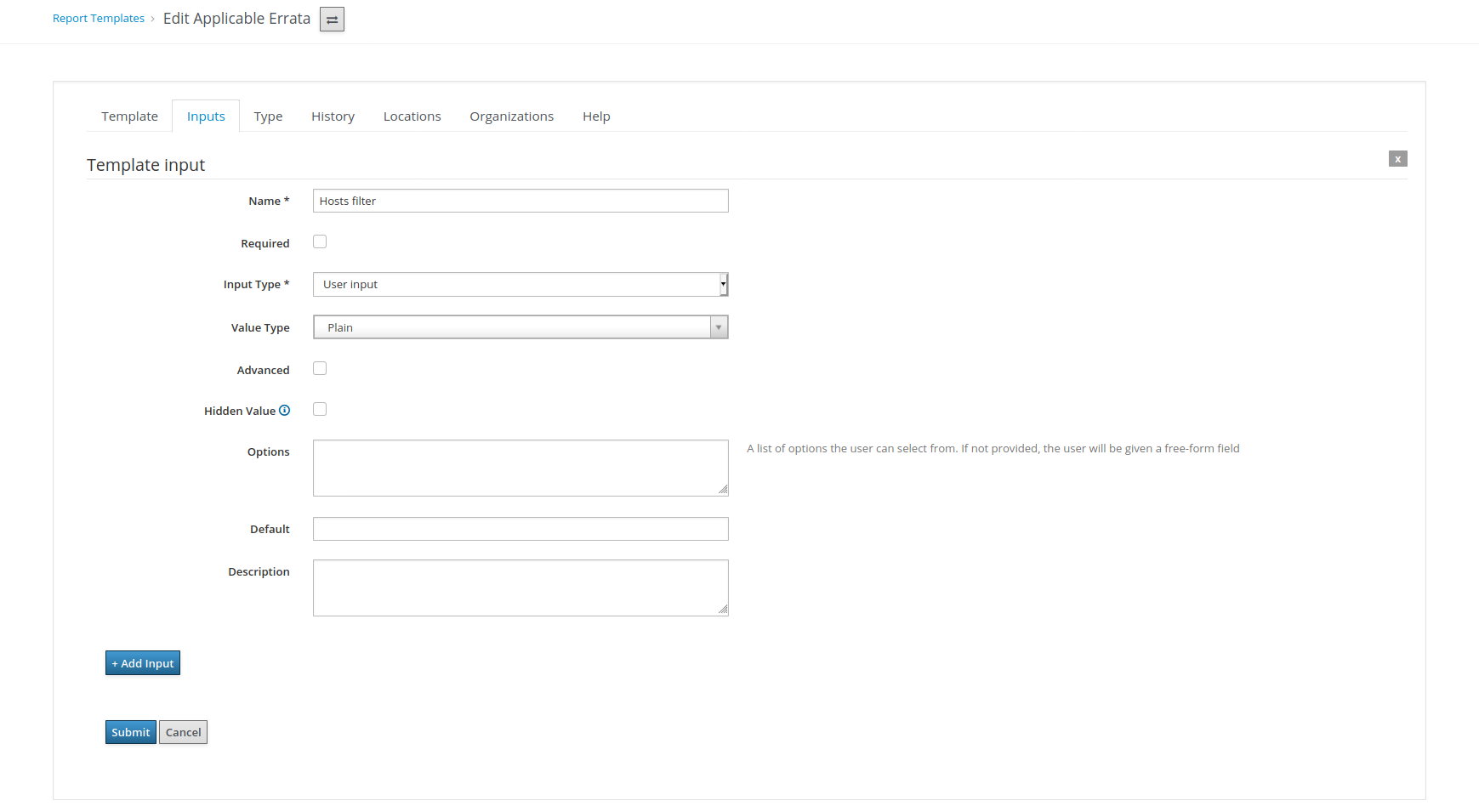This screenshot has width=1479, height=812.
Task: Focus the Name field with Hosts filter
Action: pyautogui.click(x=520, y=201)
